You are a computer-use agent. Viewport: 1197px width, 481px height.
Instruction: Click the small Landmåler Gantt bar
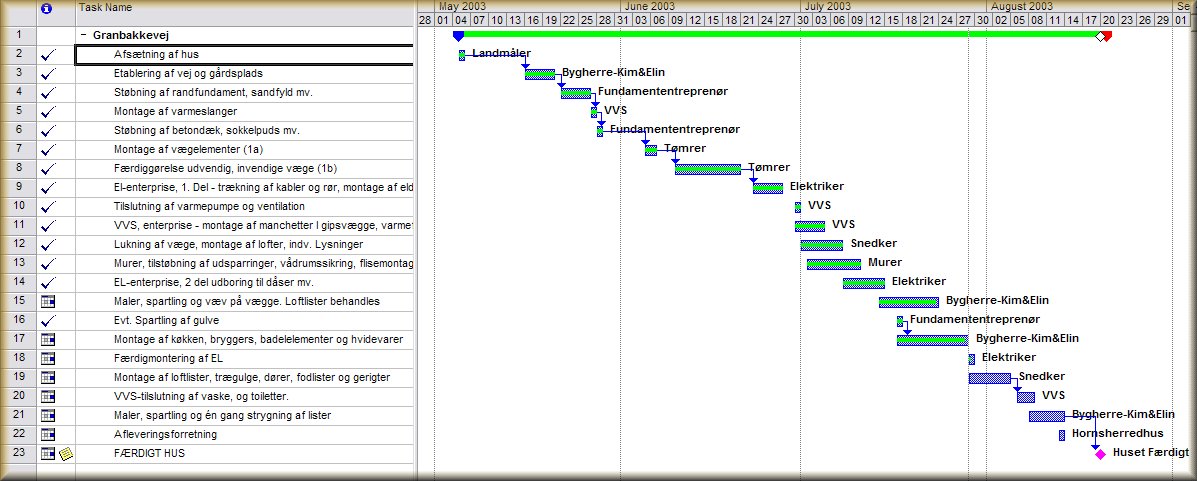point(462,55)
